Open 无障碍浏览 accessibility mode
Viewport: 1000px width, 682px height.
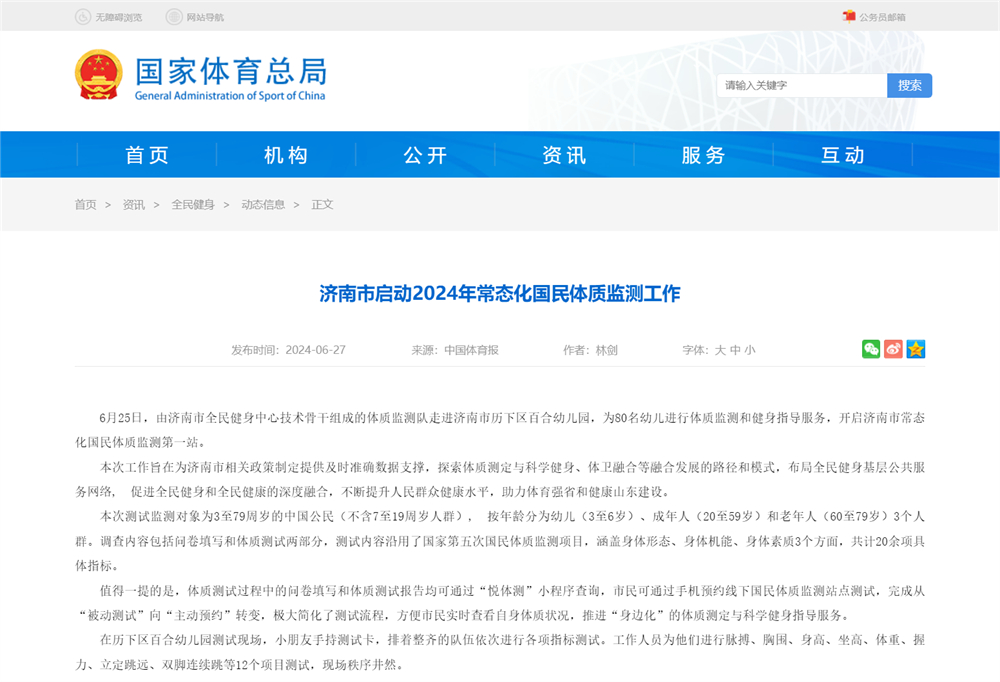[x=109, y=17]
